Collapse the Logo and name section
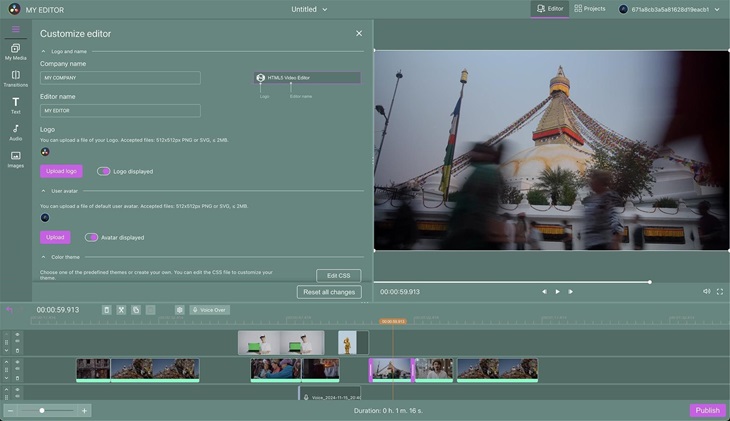The height and width of the screenshot is (421, 730). tap(43, 51)
